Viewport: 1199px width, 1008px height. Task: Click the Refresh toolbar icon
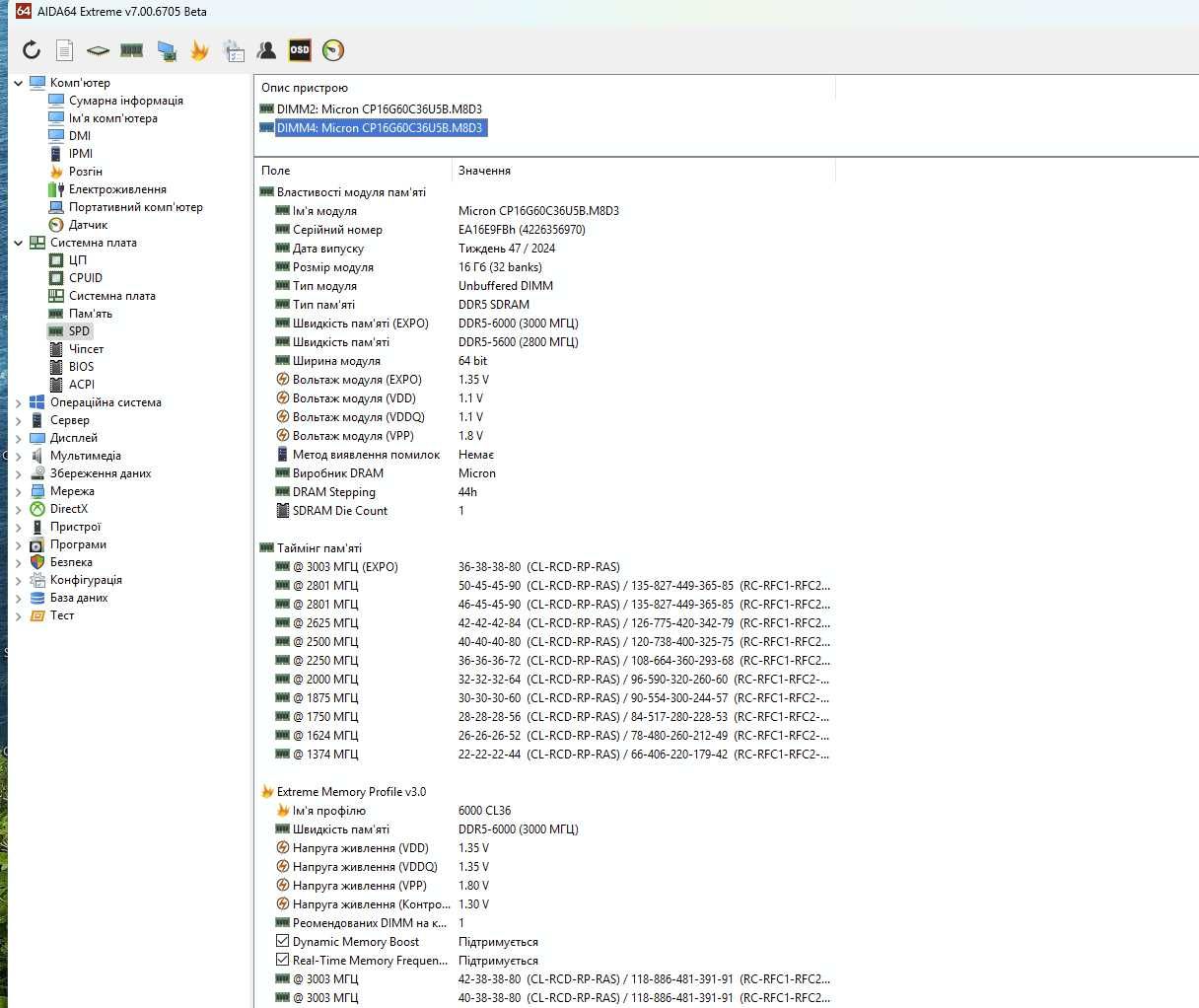coord(32,50)
